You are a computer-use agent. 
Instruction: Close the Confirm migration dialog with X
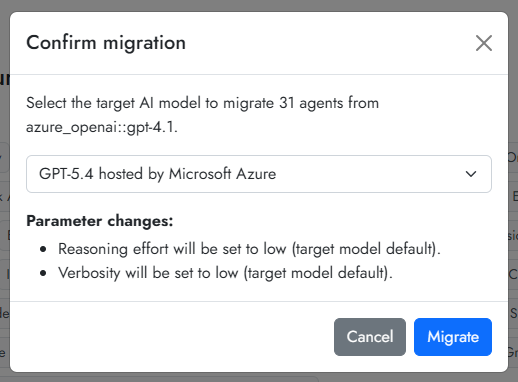tap(484, 43)
